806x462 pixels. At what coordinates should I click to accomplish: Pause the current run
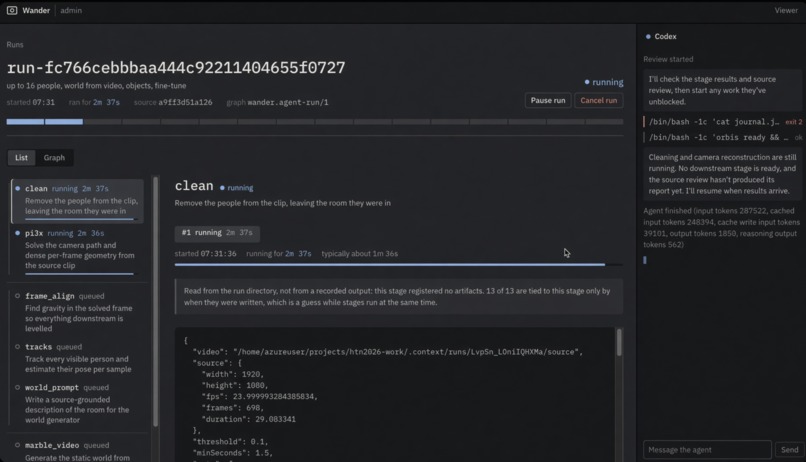[x=547, y=100]
